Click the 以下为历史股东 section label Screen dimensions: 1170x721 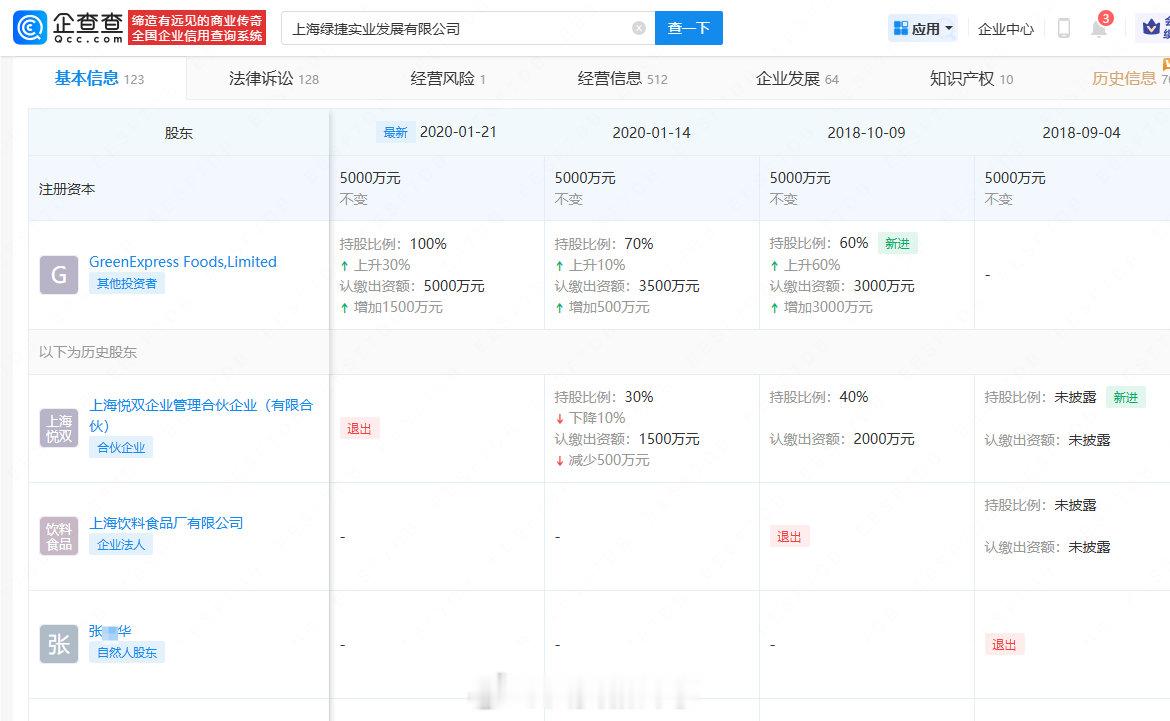[88, 352]
